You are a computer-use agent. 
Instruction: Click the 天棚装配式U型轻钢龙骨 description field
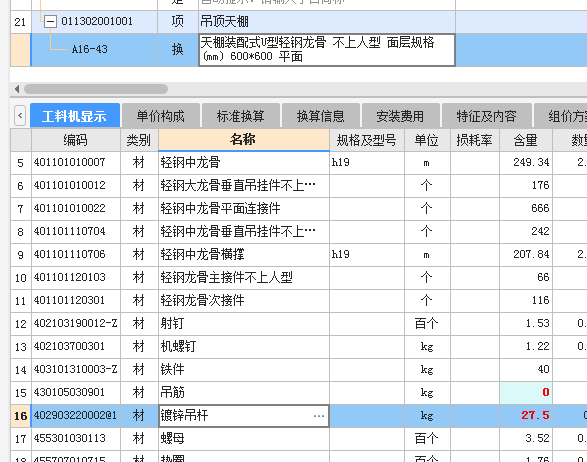pyautogui.click(x=327, y=50)
